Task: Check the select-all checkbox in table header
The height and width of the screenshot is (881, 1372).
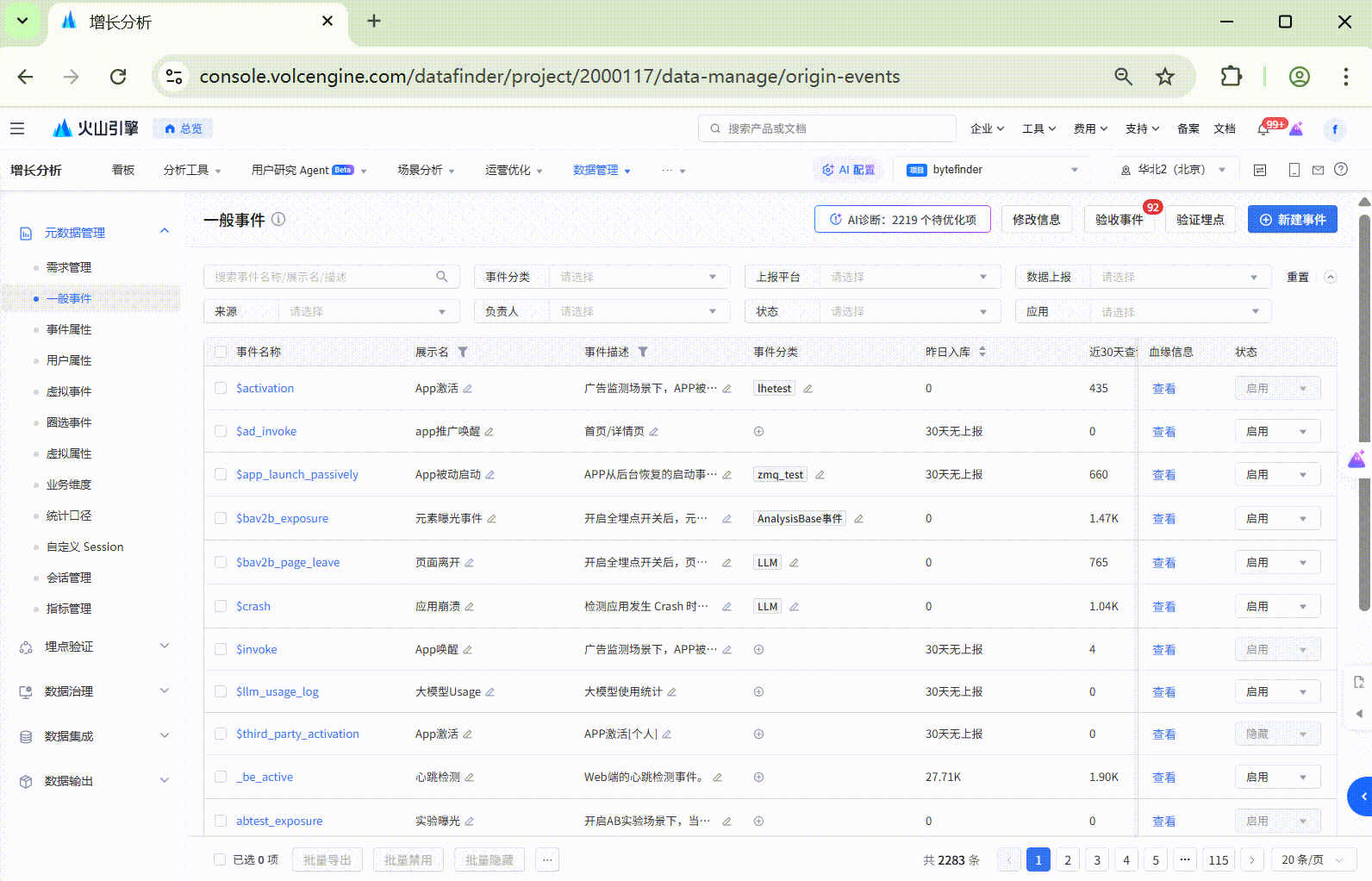Action: point(221,352)
